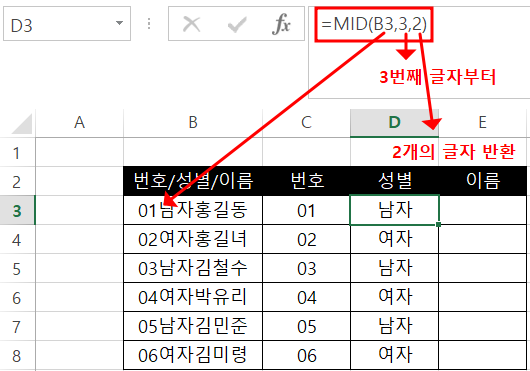Open Insert Function fx icon

[x=281, y=24]
